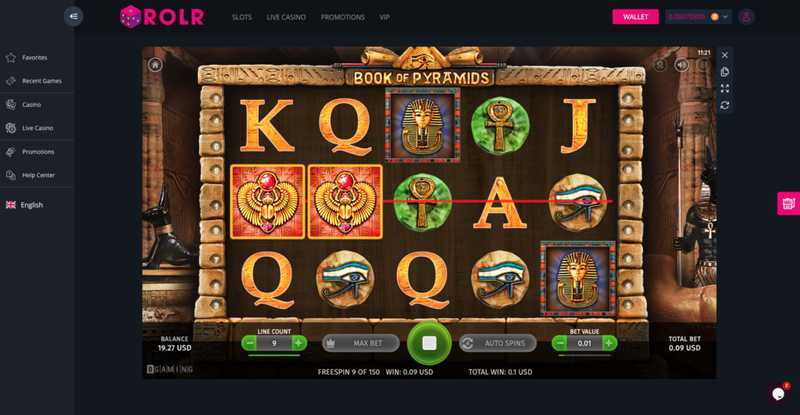The width and height of the screenshot is (800, 415).
Task: Click the Max Bet button
Action: click(x=361, y=343)
